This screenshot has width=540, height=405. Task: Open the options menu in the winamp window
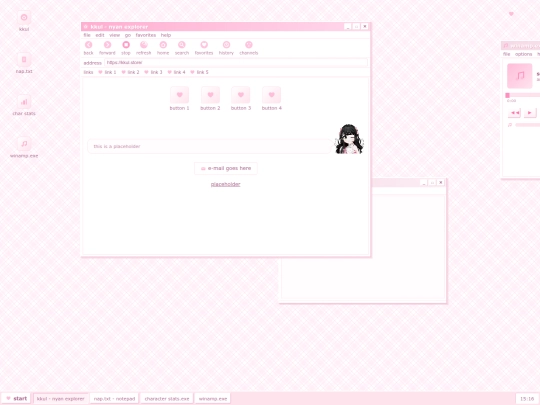(523, 54)
